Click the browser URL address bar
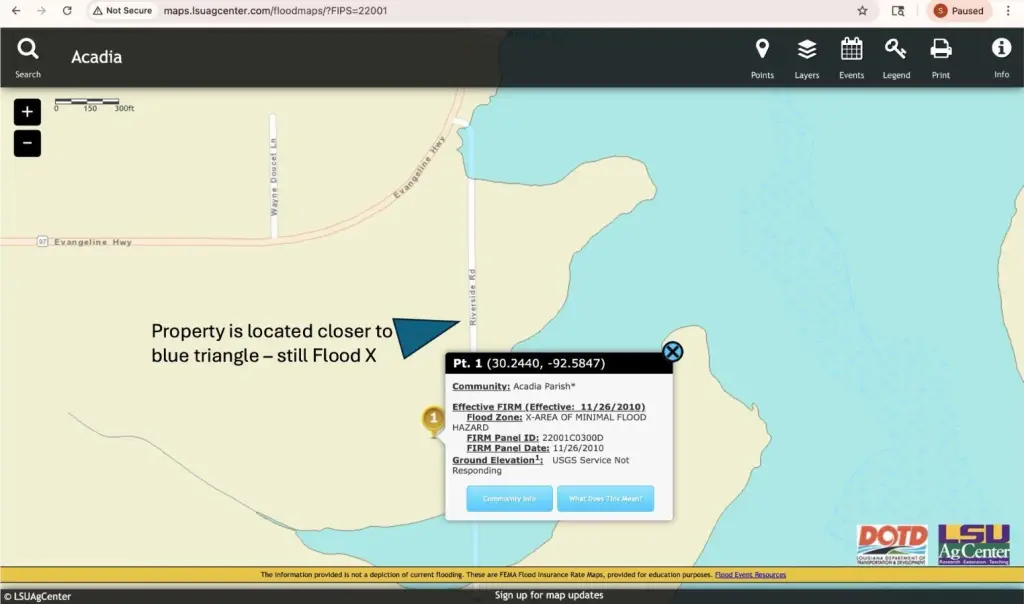The image size is (1024, 604). (x=500, y=11)
